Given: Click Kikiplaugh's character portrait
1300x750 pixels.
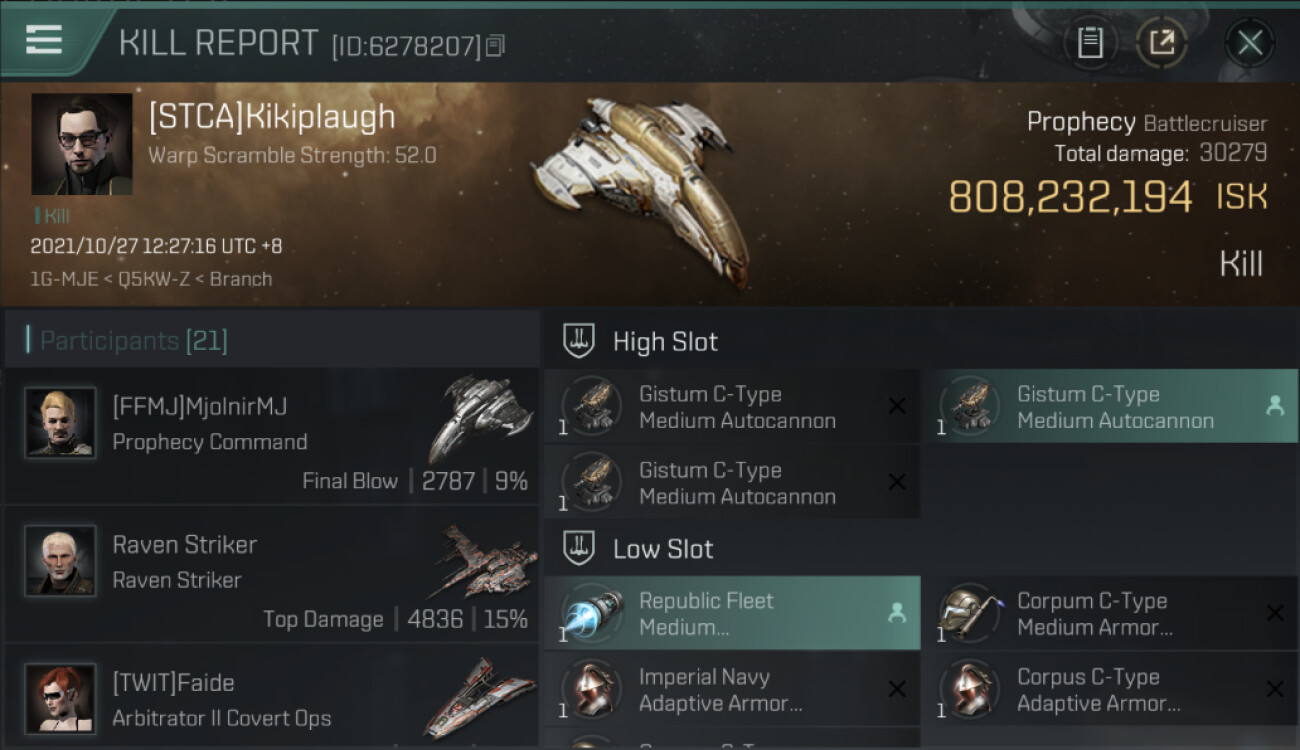Looking at the screenshot, I should 82,144.
